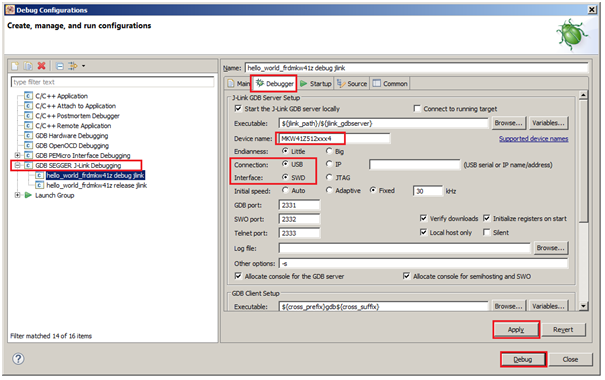
Task: Click the configuration Name field
Action: (416, 68)
